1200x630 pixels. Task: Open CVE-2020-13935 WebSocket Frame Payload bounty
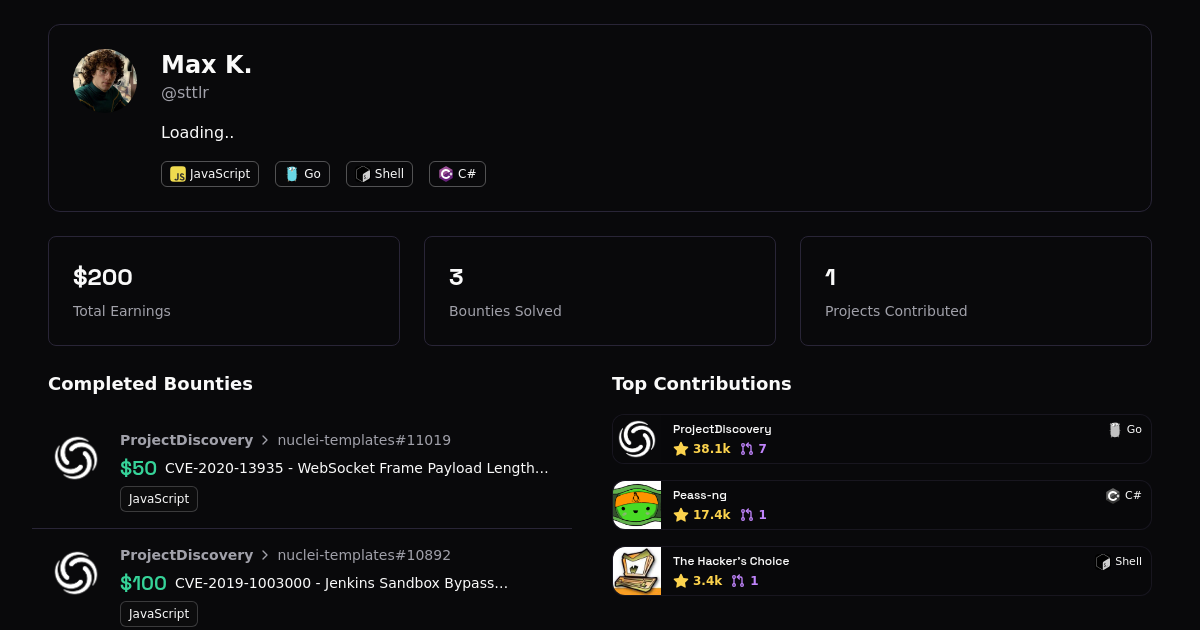tap(356, 468)
